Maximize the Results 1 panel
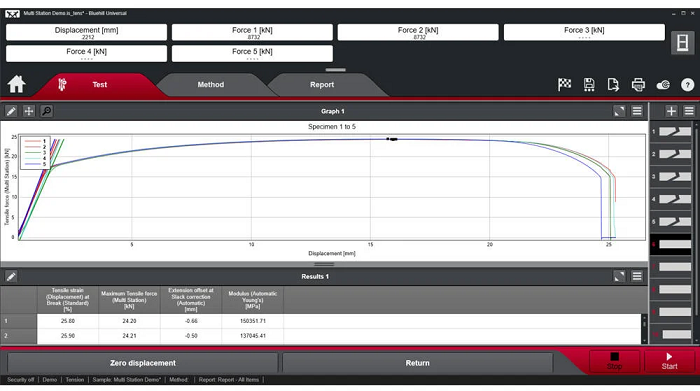Screen dimensions: 700x391 coord(619,277)
